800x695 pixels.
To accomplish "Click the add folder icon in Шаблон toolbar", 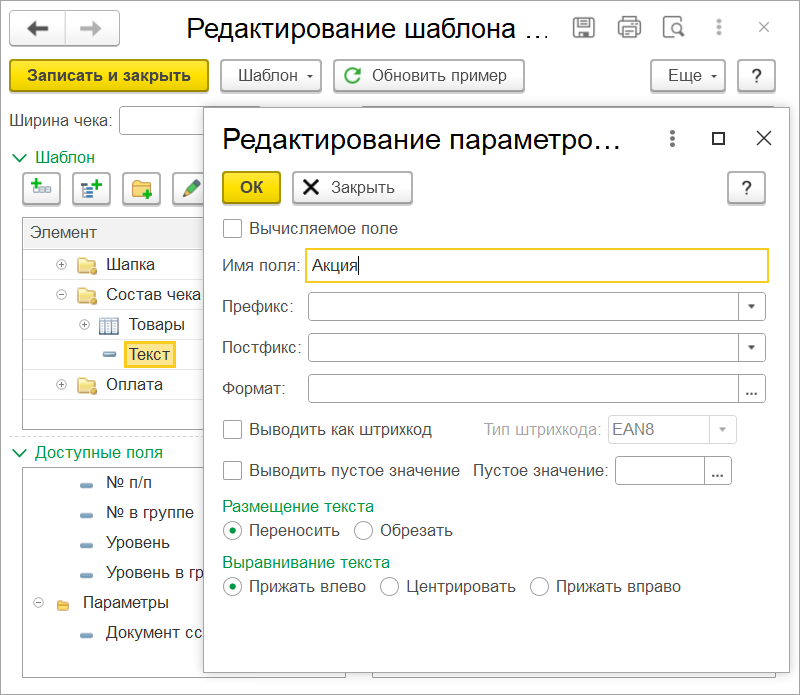I will tap(141, 188).
